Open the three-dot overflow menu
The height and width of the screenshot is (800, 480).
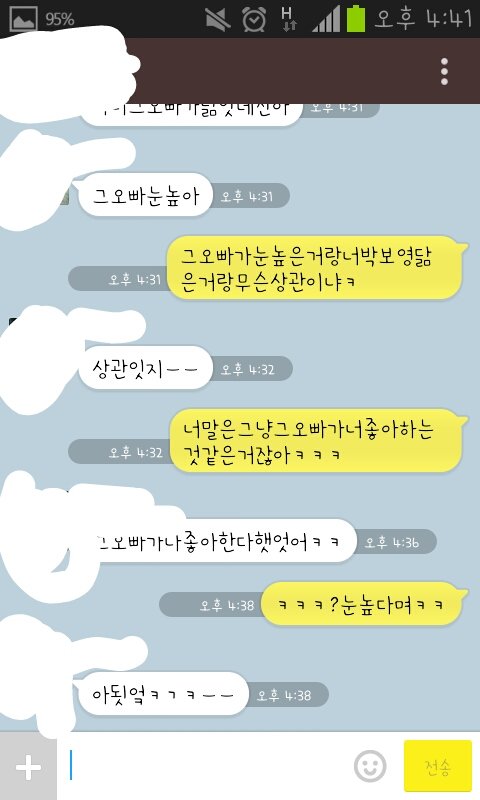coord(444,71)
